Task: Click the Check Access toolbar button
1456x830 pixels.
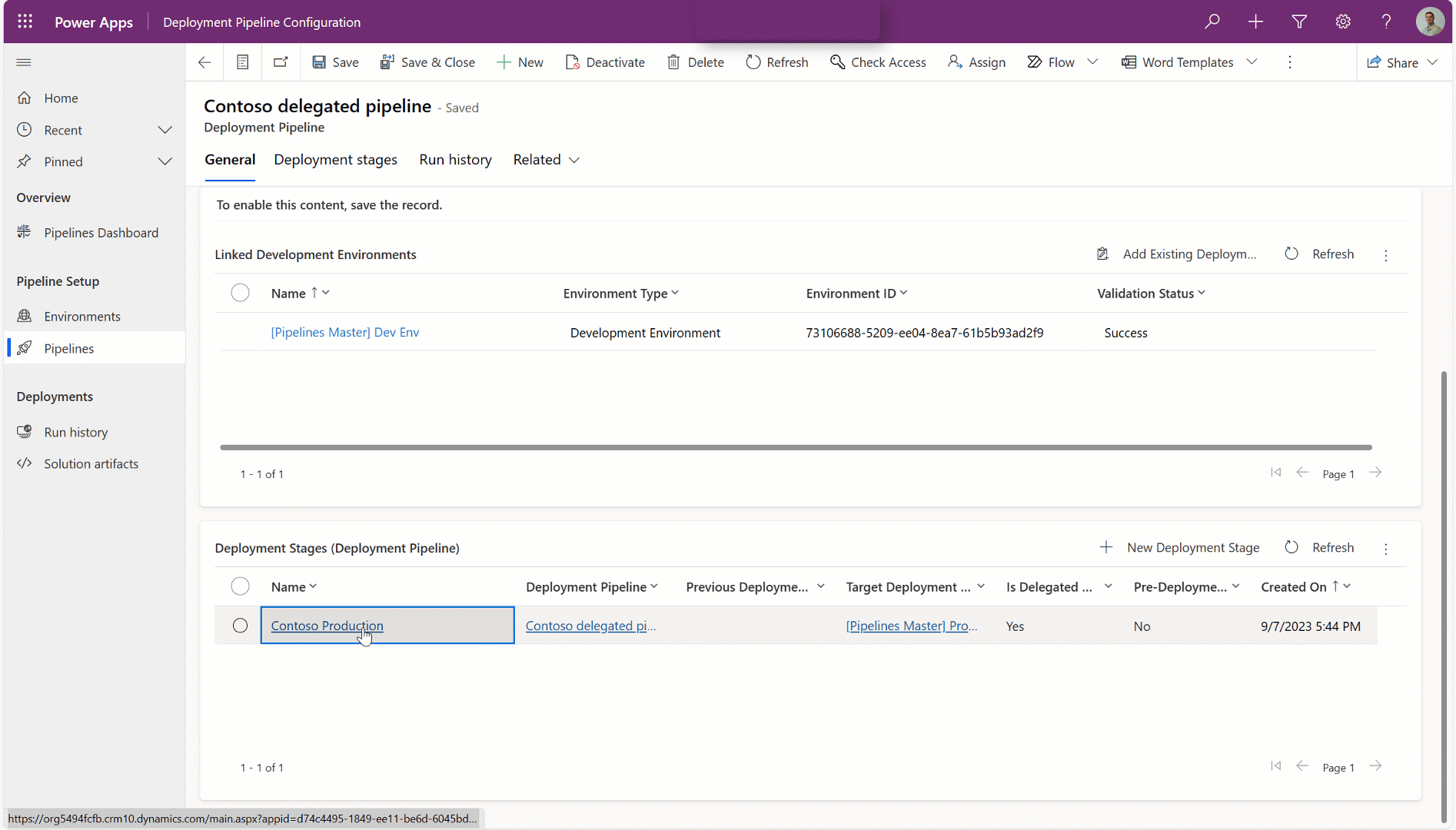Action: pyautogui.click(x=878, y=62)
